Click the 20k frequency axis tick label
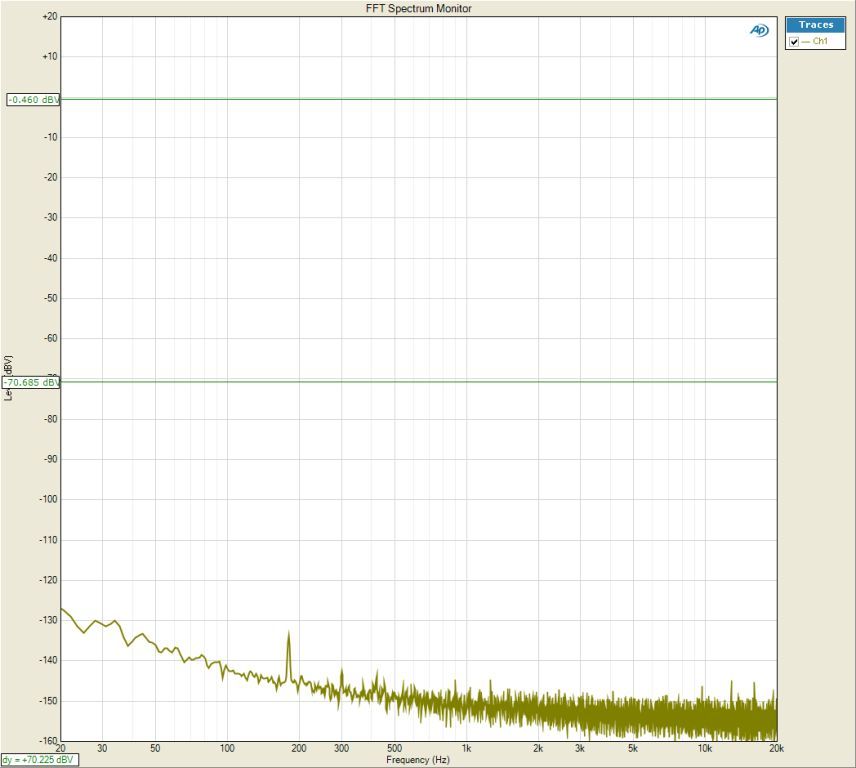Screen dimensions: 856x768 pos(776,748)
